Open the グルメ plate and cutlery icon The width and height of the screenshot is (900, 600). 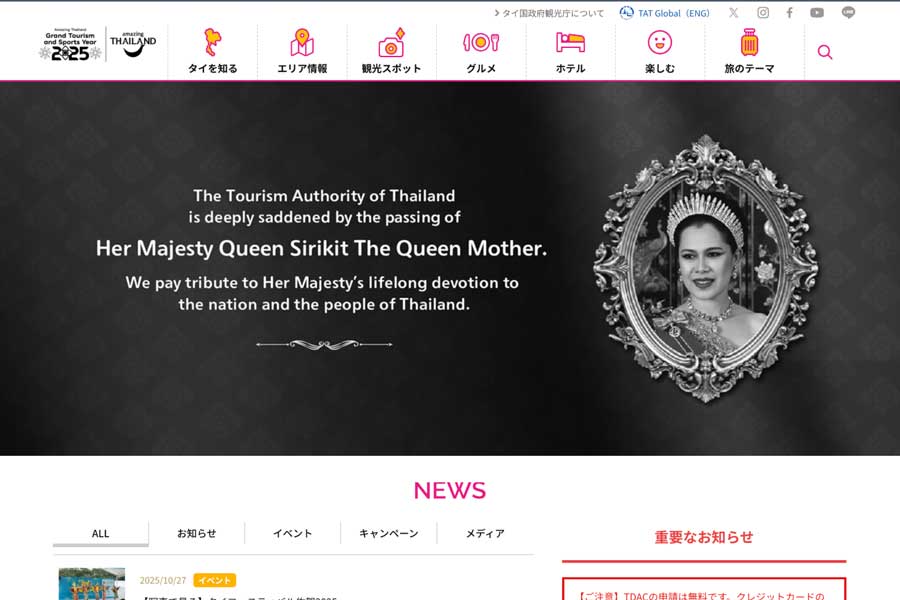(481, 42)
